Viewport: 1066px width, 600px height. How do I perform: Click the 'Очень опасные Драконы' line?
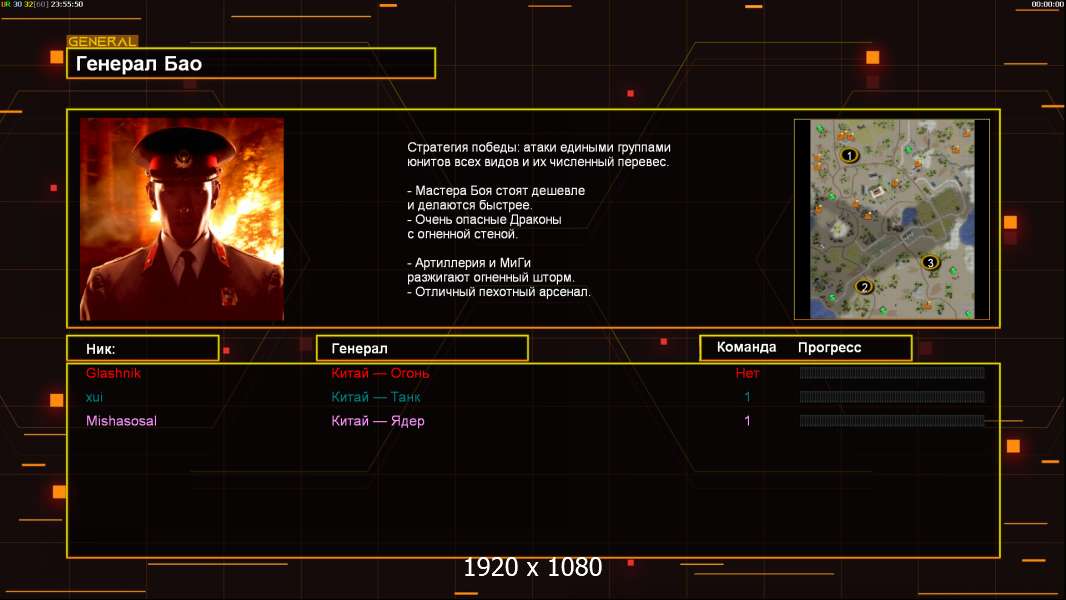[x=484, y=219]
